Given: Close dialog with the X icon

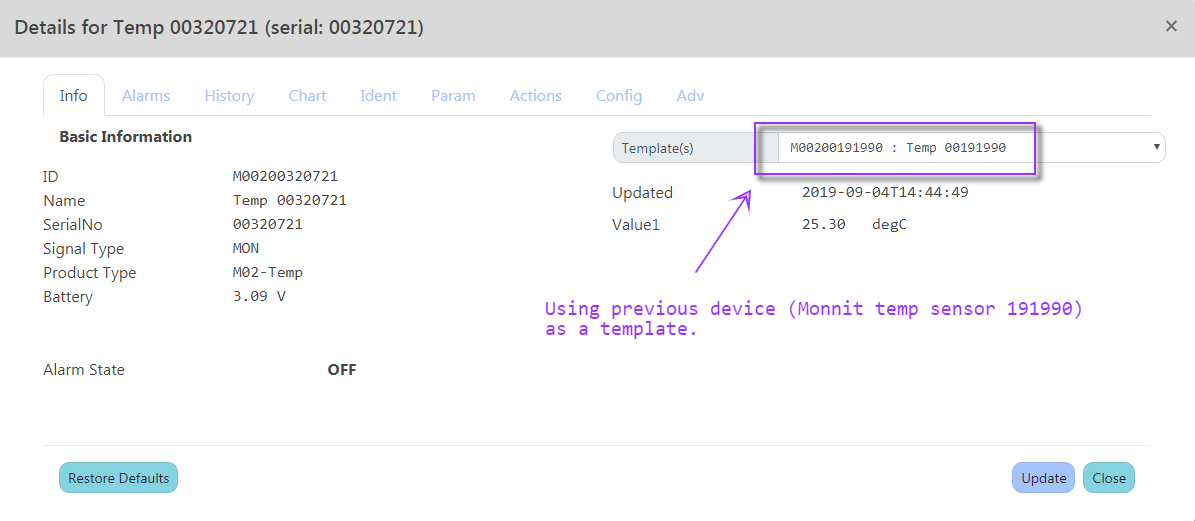Looking at the screenshot, I should tap(1171, 27).
